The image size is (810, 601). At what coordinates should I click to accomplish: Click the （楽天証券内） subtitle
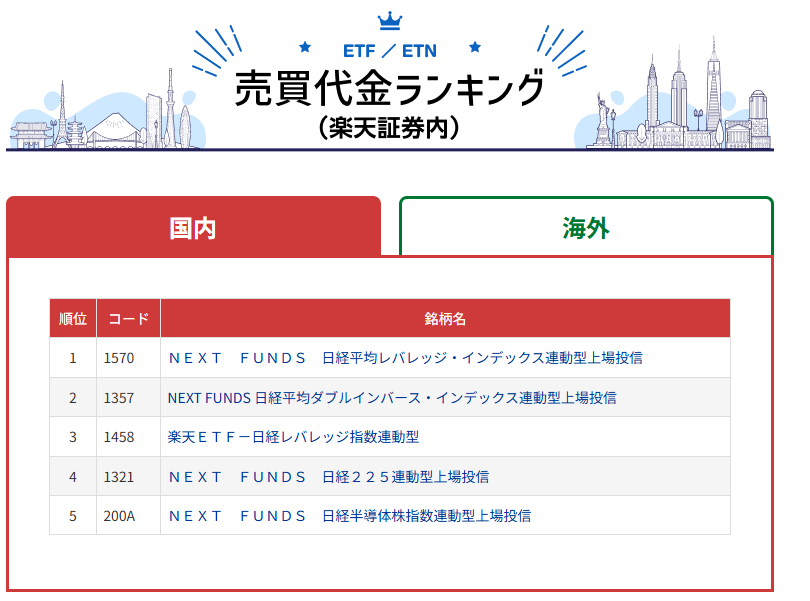point(390,128)
